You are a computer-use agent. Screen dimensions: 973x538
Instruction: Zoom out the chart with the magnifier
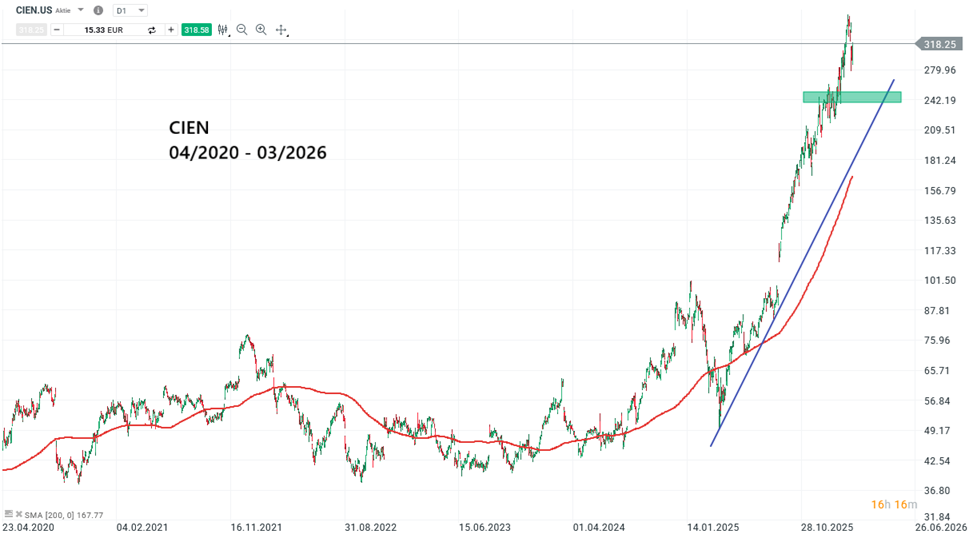click(x=242, y=30)
